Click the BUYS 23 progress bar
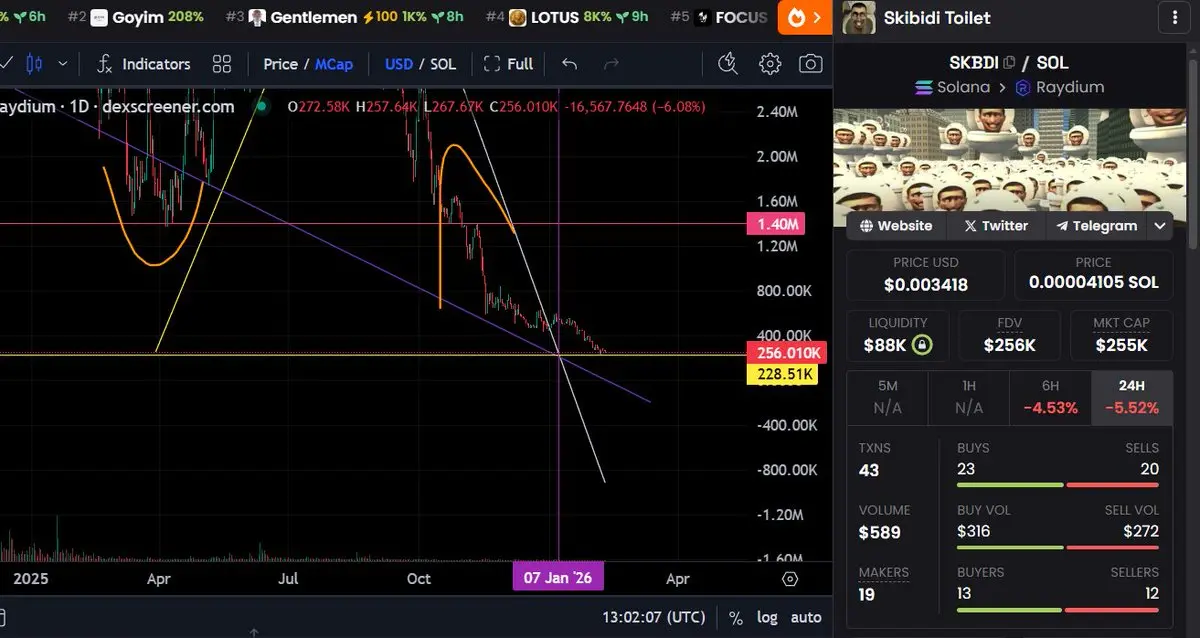1200x638 pixels. click(1009, 485)
